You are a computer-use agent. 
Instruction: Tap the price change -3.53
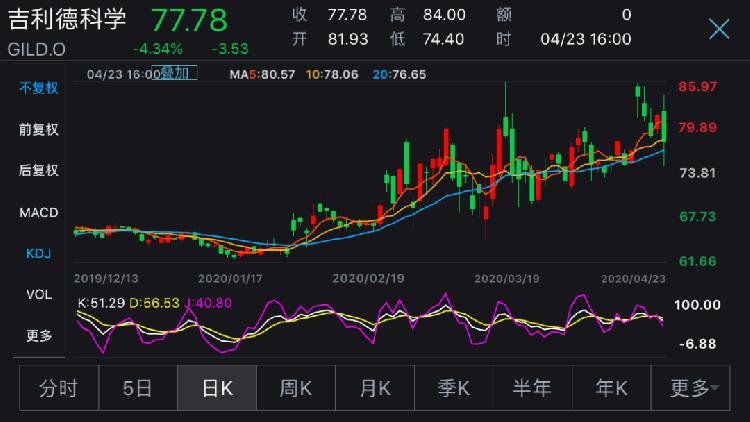[x=230, y=49]
